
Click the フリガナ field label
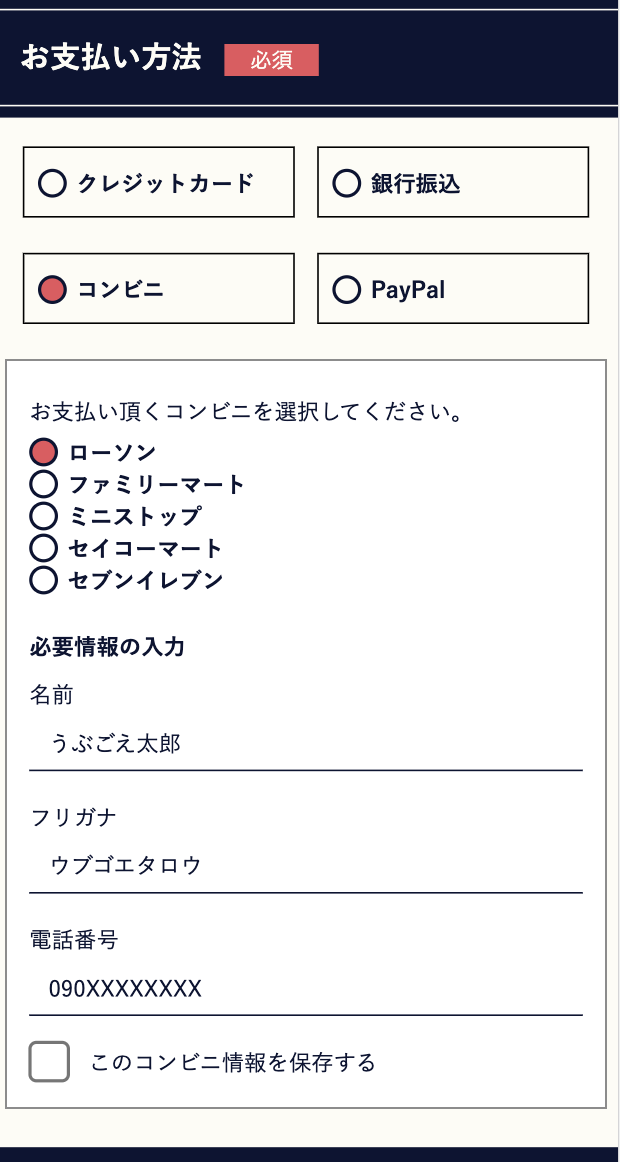(74, 818)
